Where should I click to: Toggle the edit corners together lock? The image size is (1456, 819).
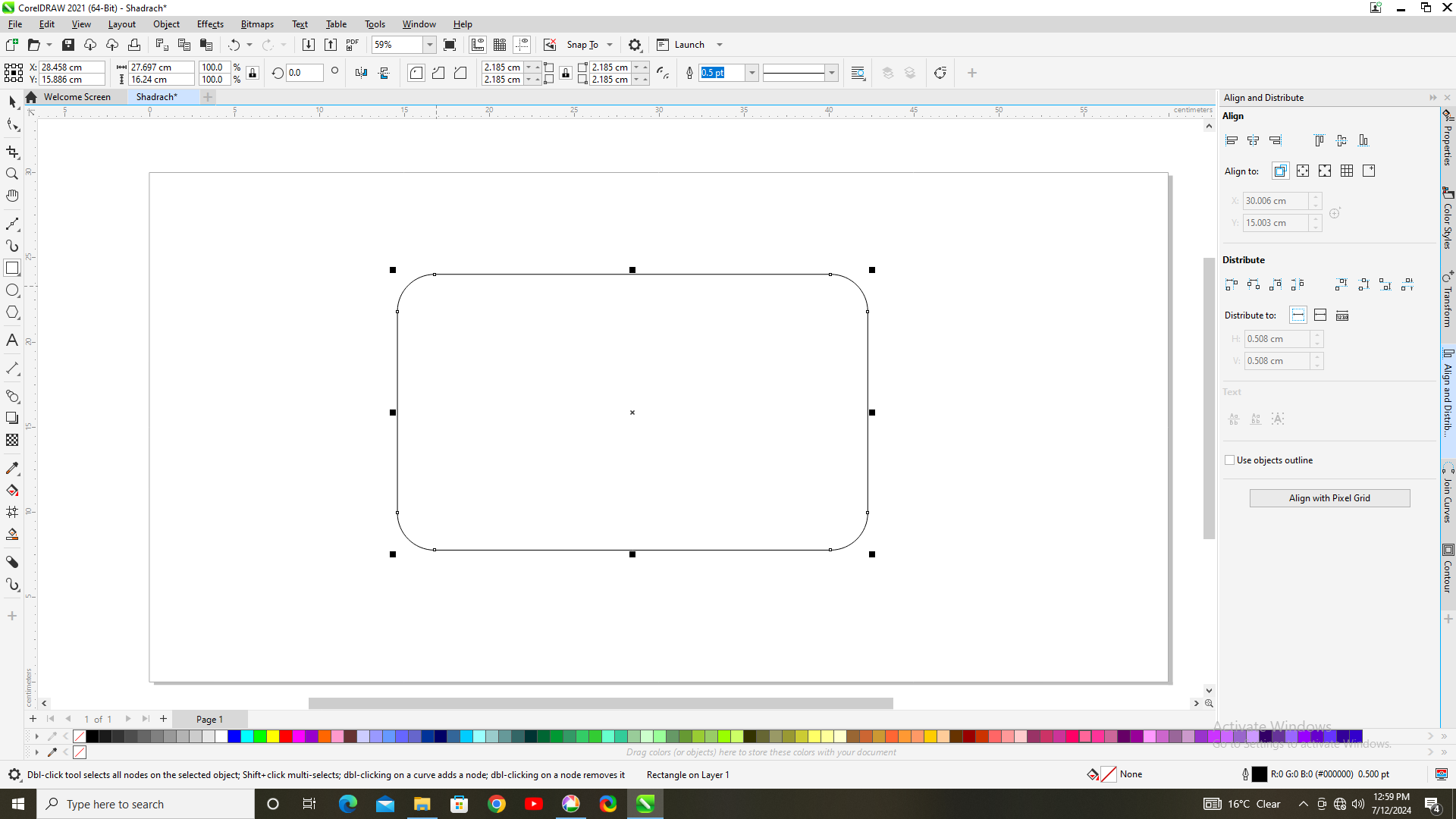click(x=566, y=73)
